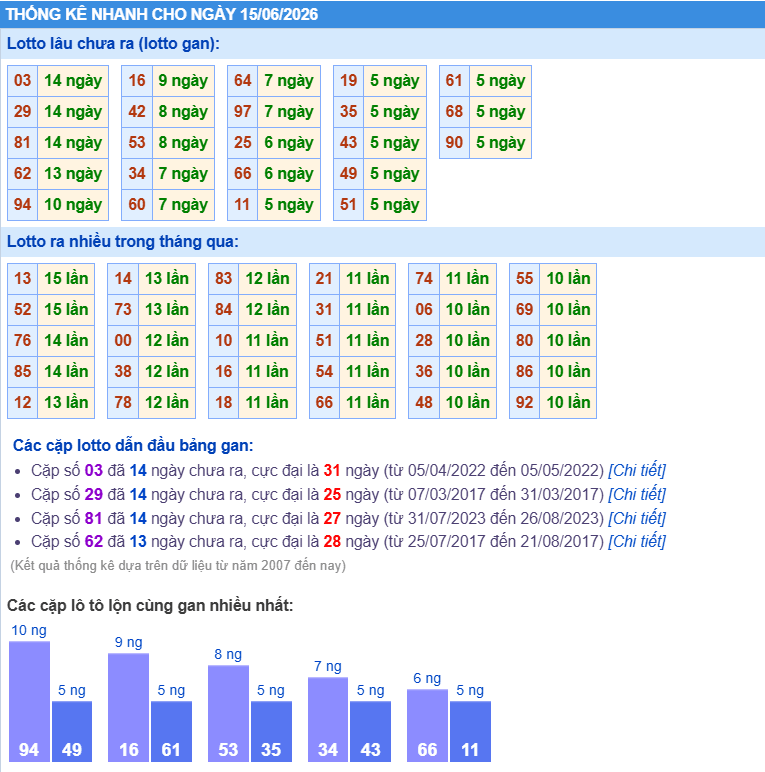Select number 83 in frequent lotto table

[223, 279]
